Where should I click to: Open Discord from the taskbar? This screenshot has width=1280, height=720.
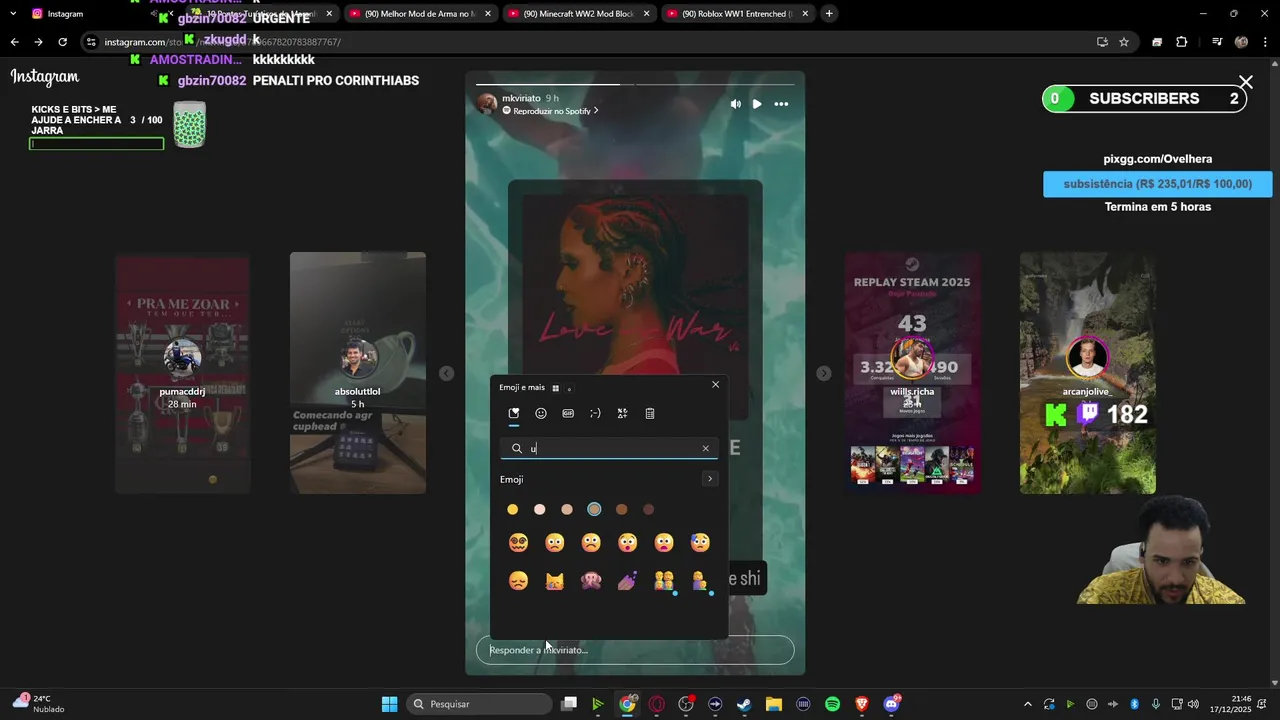pyautogui.click(x=891, y=704)
